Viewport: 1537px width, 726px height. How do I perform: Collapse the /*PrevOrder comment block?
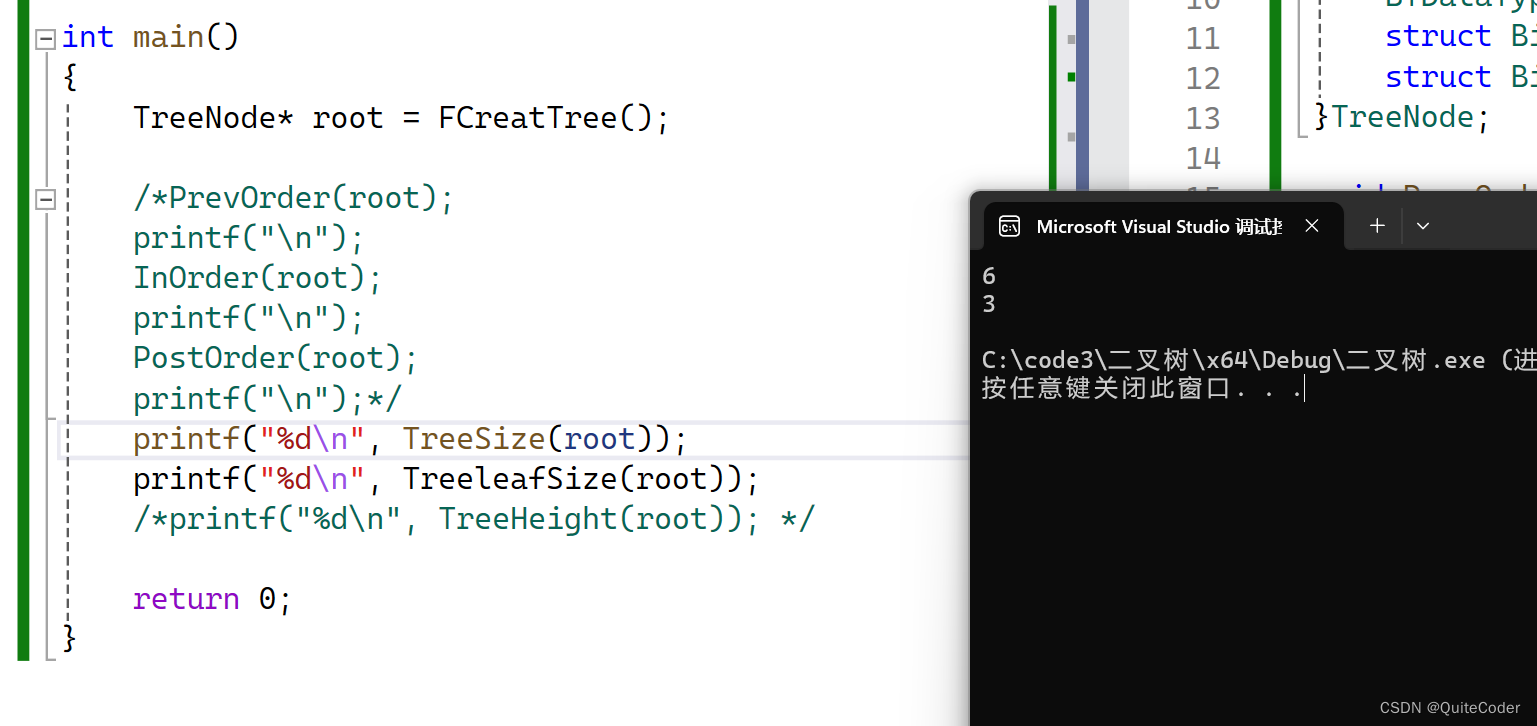coord(45,200)
